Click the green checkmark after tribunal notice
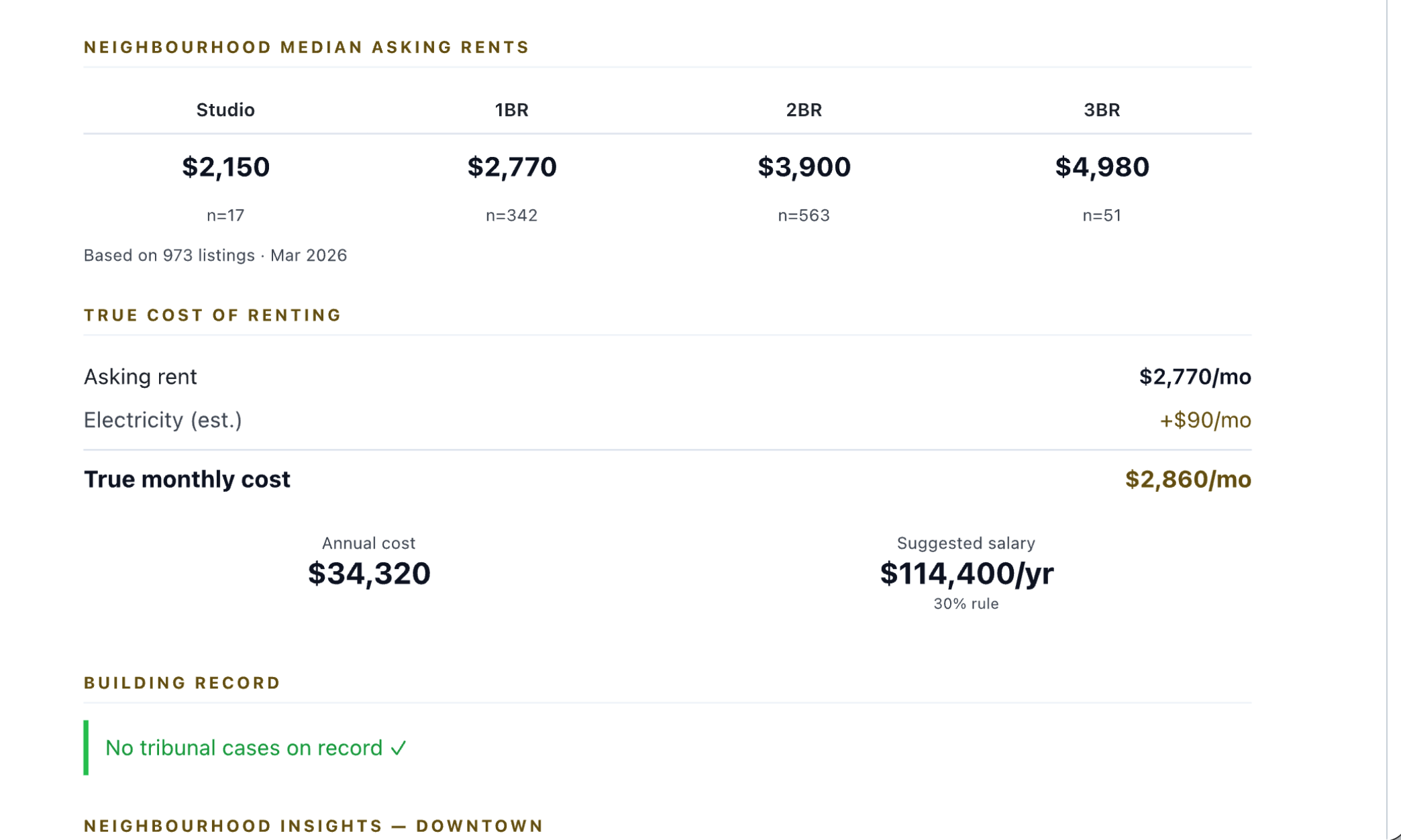 point(399,747)
